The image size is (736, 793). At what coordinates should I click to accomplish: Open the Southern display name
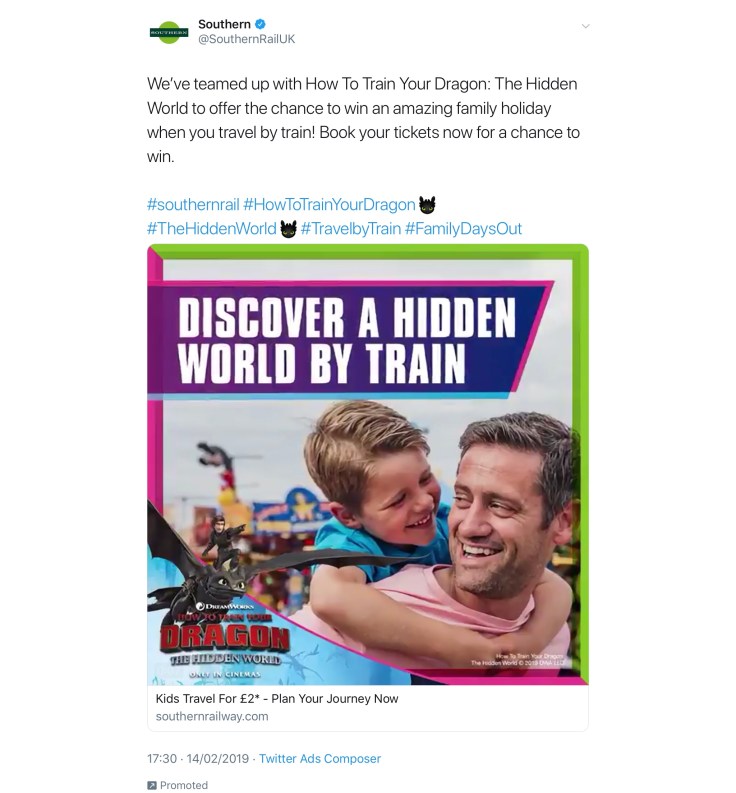point(224,24)
